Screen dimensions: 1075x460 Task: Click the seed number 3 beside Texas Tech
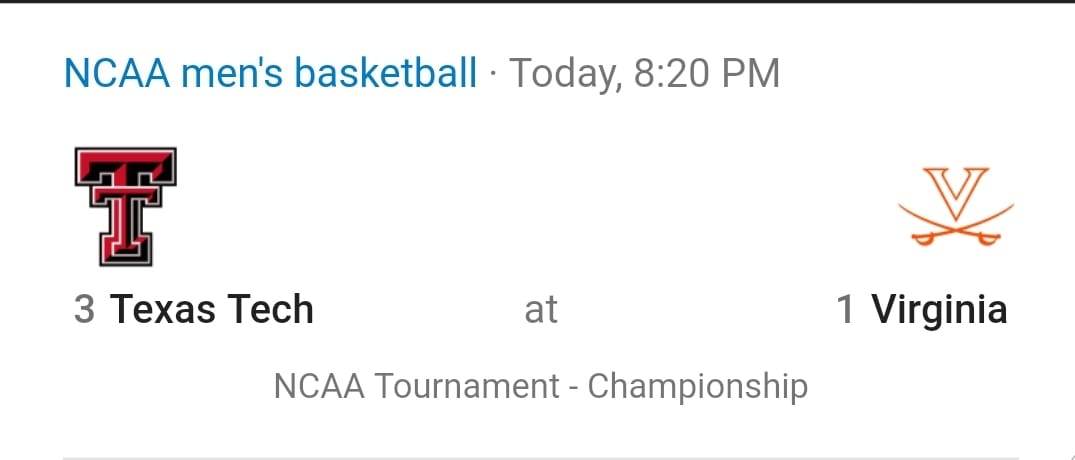pos(84,310)
